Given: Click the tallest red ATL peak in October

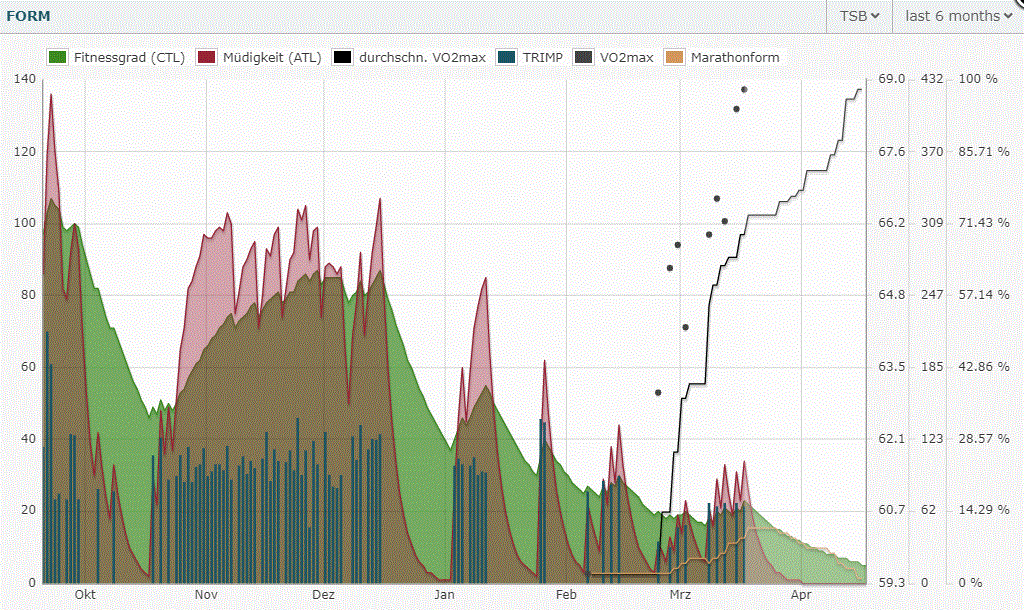Looking at the screenshot, I should [51, 95].
